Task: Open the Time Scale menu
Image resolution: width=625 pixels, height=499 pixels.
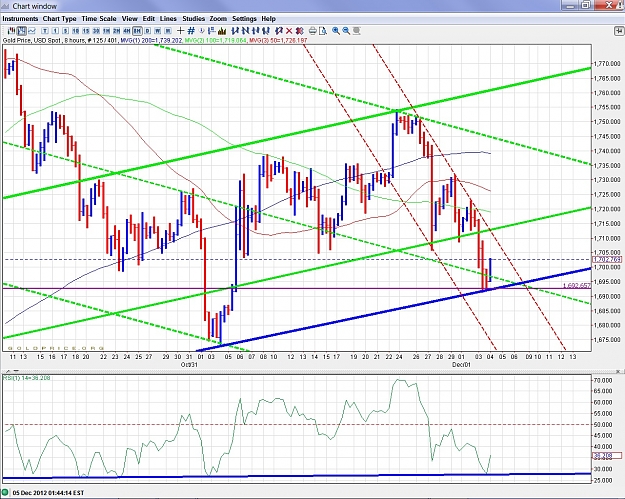Action: [99, 19]
